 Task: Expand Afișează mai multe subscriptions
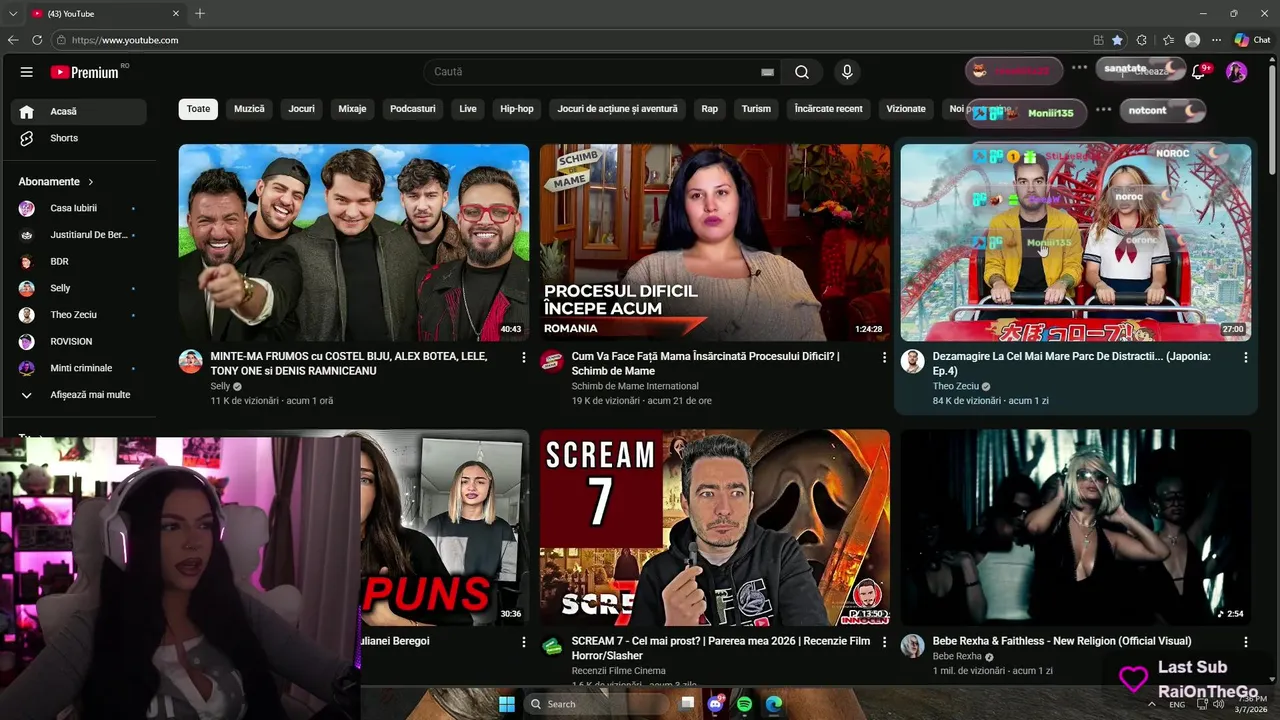click(x=79, y=395)
